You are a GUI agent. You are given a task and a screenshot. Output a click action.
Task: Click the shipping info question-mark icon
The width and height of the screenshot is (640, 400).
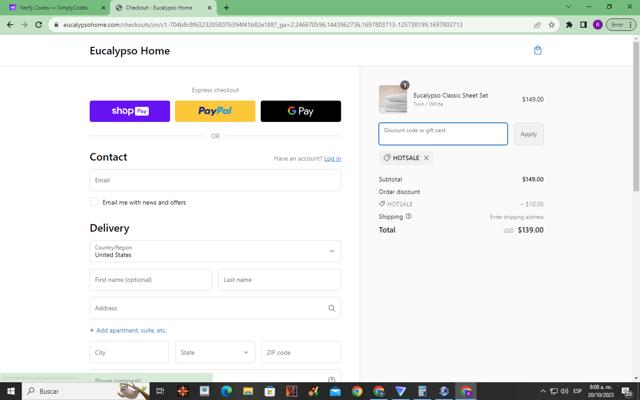pyautogui.click(x=409, y=216)
